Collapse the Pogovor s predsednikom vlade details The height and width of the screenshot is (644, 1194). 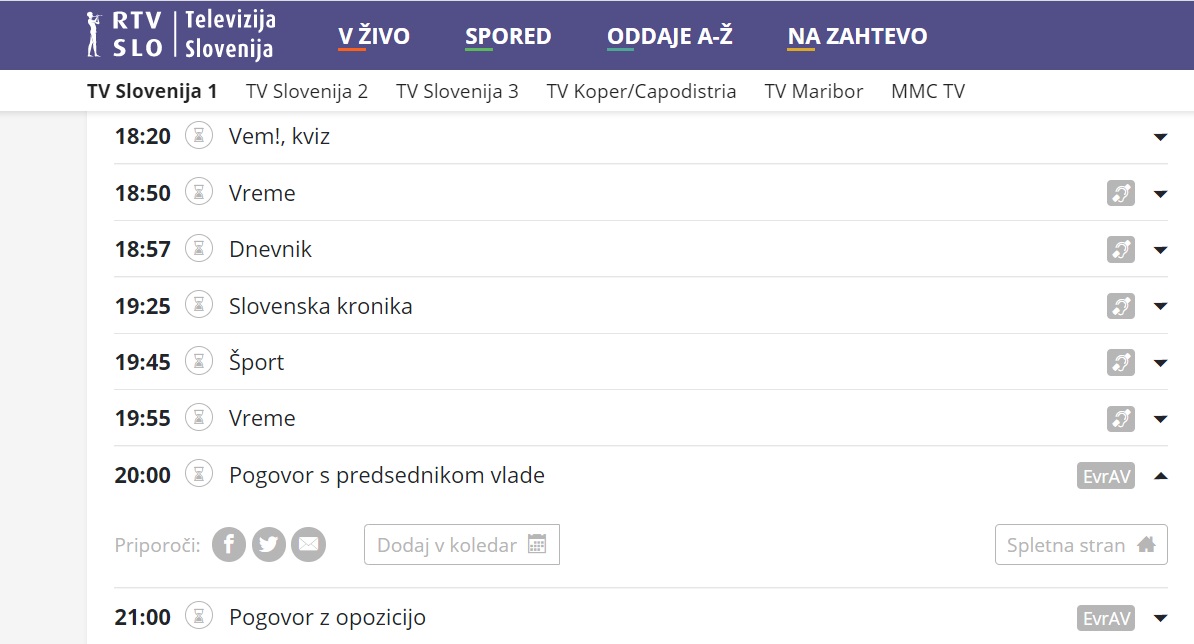(x=1160, y=476)
